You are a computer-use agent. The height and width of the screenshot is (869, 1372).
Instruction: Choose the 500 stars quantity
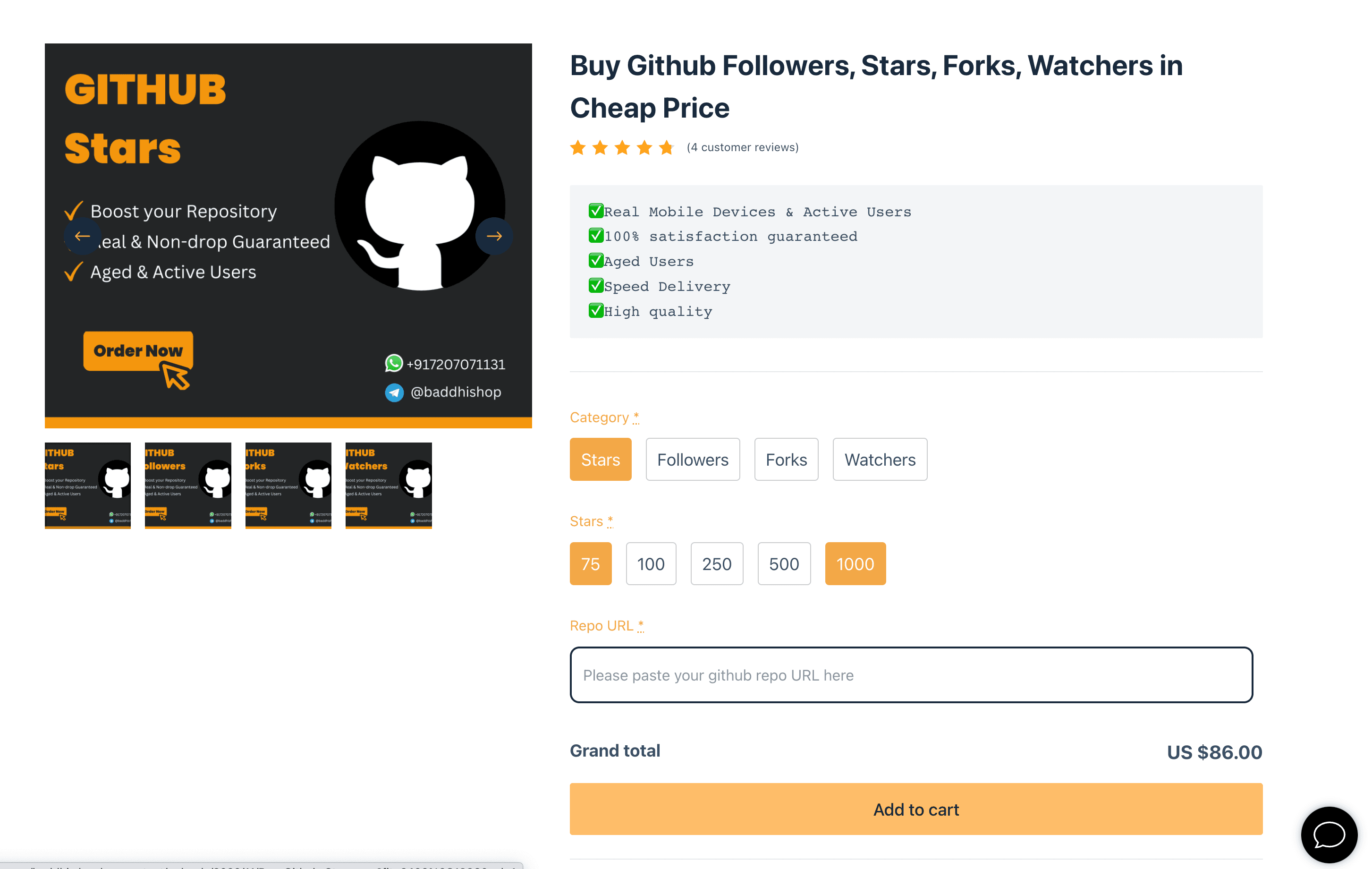[x=784, y=563]
